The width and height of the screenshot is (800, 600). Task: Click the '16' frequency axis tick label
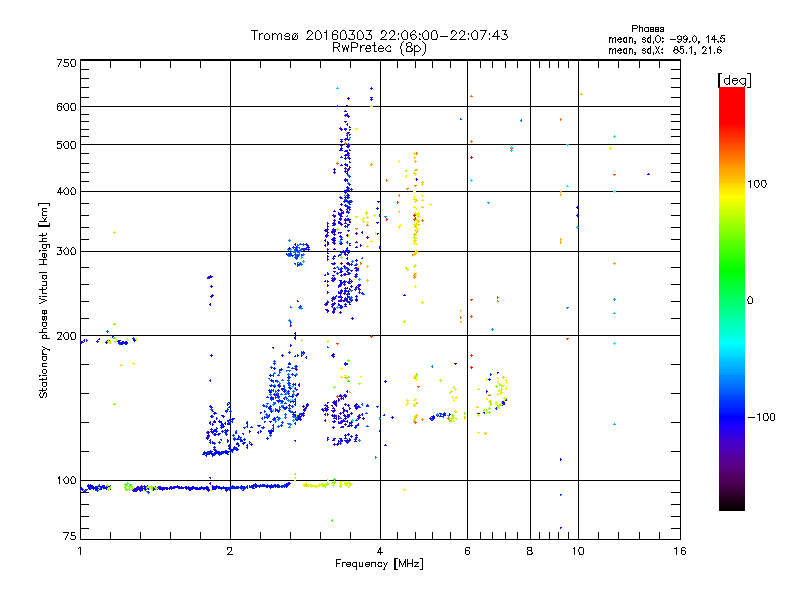point(680,551)
